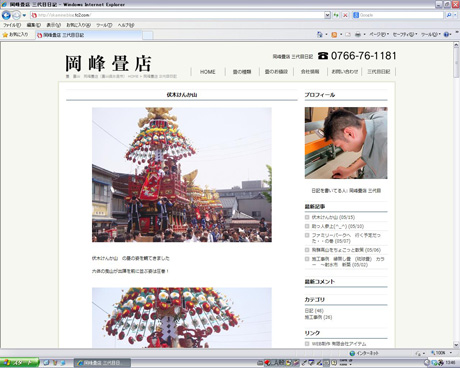Click the search magnifier icon
The height and width of the screenshot is (368, 460).
449,15
